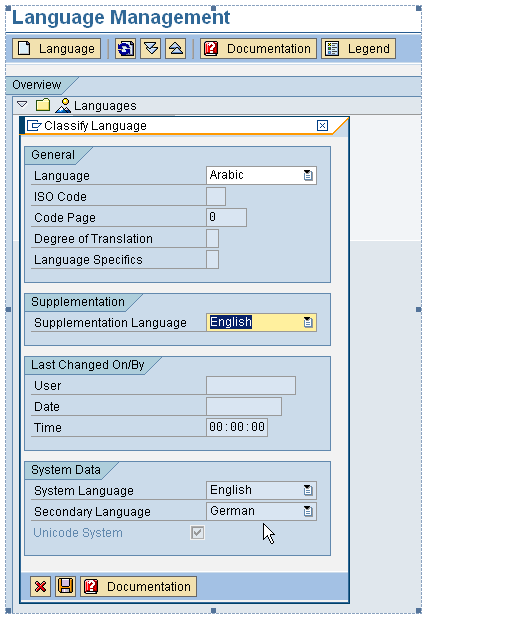This screenshot has width=530, height=626.
Task: Click the Last Changed On/By header
Action: (x=88, y=365)
